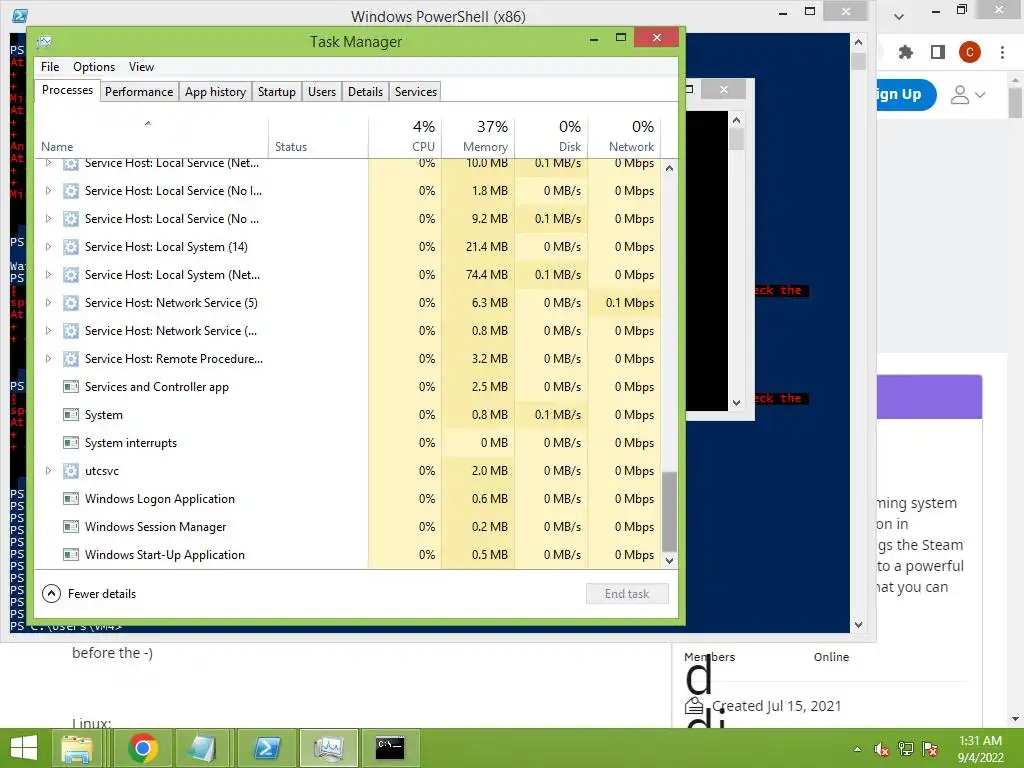Image resolution: width=1024 pixels, height=768 pixels.
Task: Select the Services and Controller app row text
Action: click(157, 387)
